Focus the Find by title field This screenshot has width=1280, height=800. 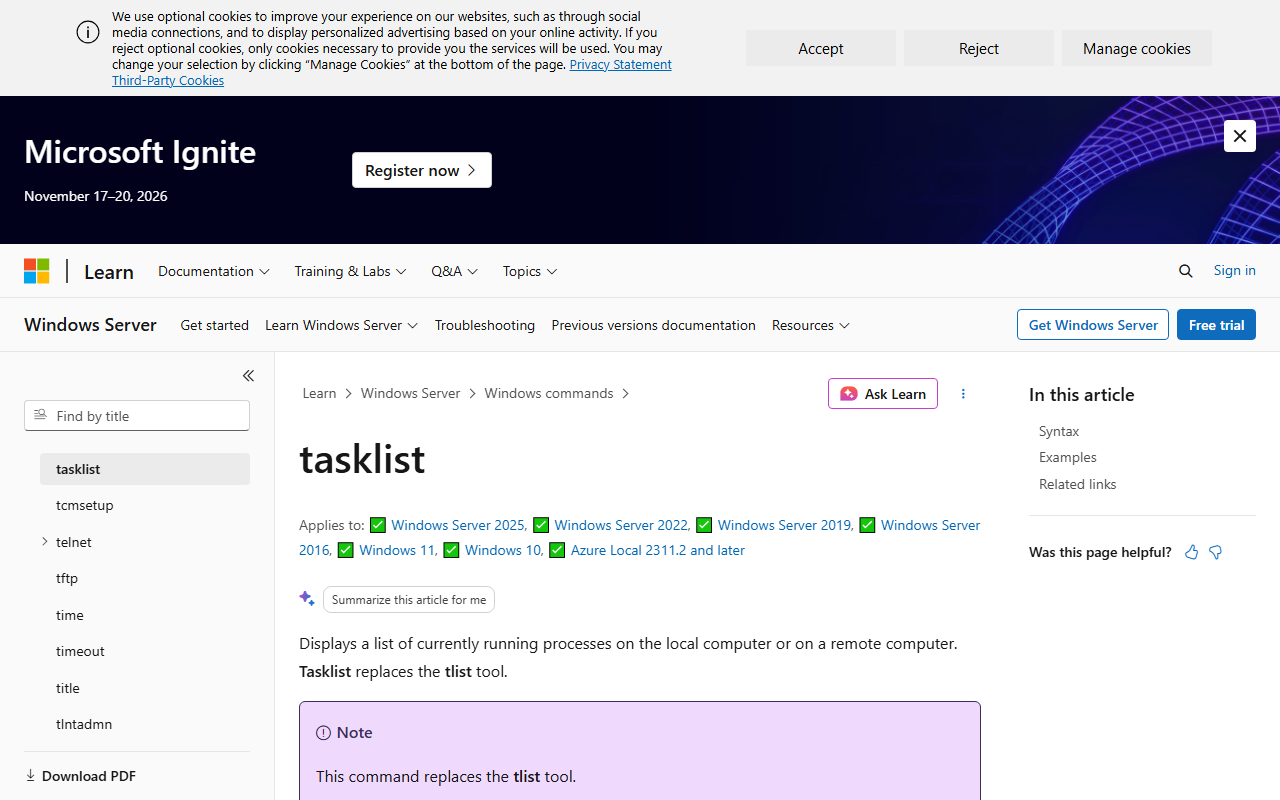137,416
